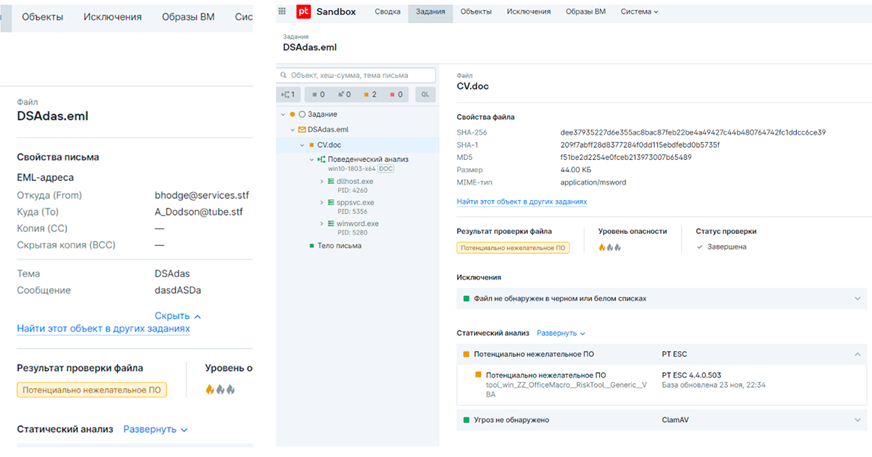Click the SHA-1 hash value 209f7abf…
This screenshot has width=872, height=457.
click(x=640, y=145)
